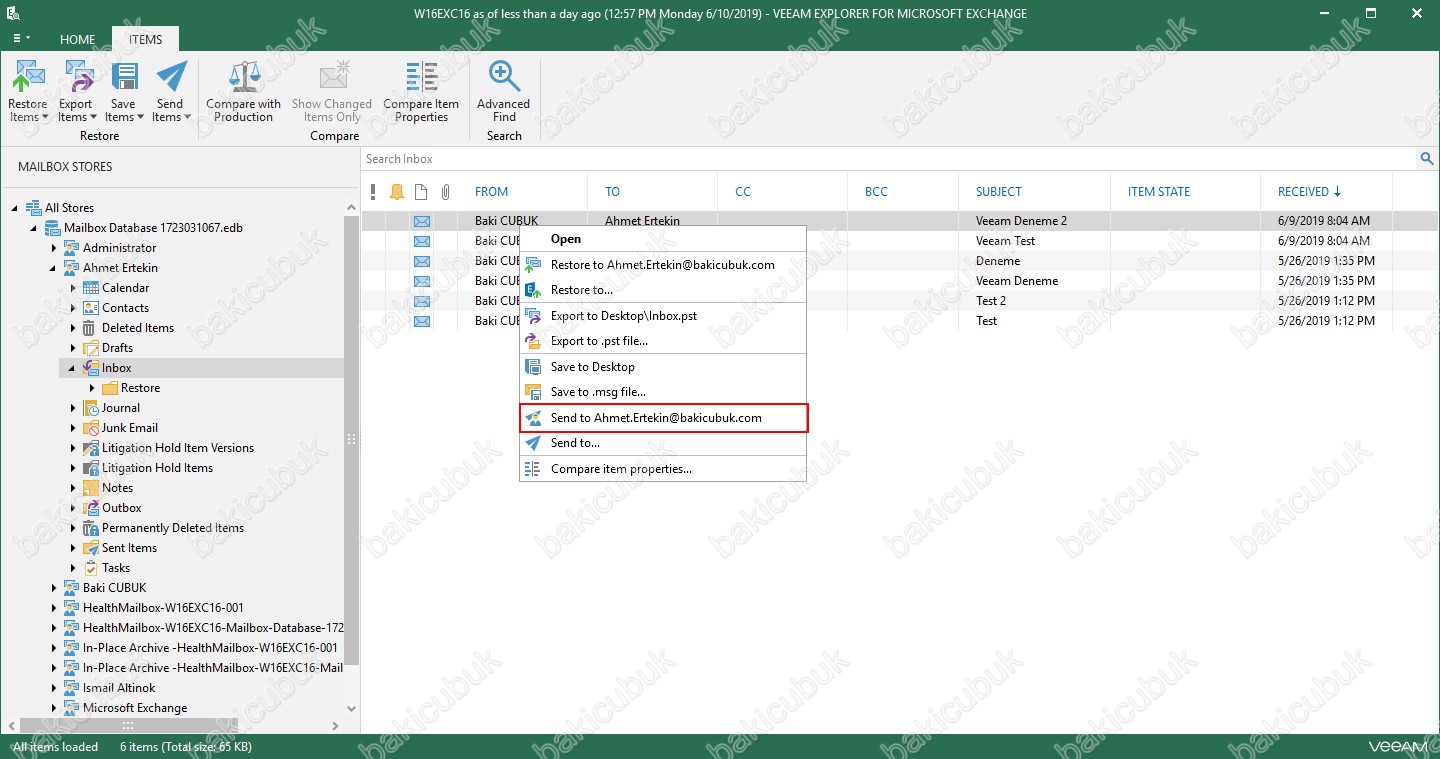The image size is (1440, 759).
Task: Click the Importance column header icon
Action: pyautogui.click(x=373, y=192)
